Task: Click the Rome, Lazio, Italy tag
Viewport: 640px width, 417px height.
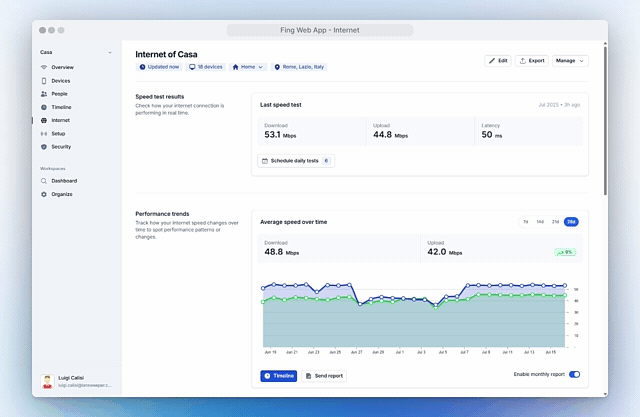Action: click(x=299, y=67)
